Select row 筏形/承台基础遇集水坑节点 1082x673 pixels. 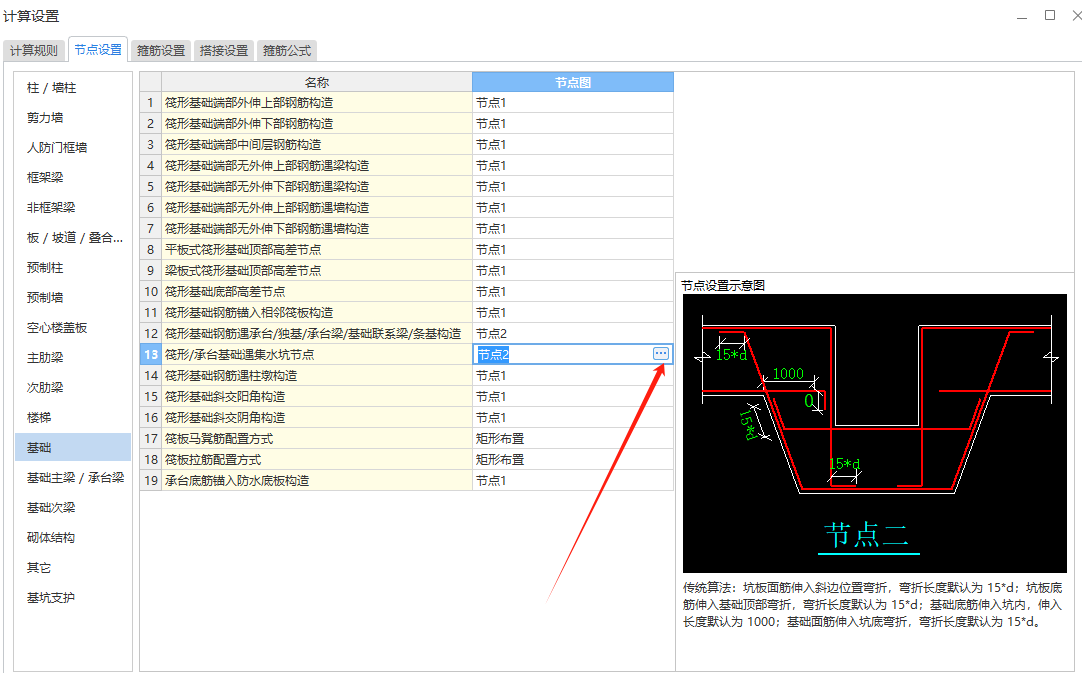tap(317, 355)
